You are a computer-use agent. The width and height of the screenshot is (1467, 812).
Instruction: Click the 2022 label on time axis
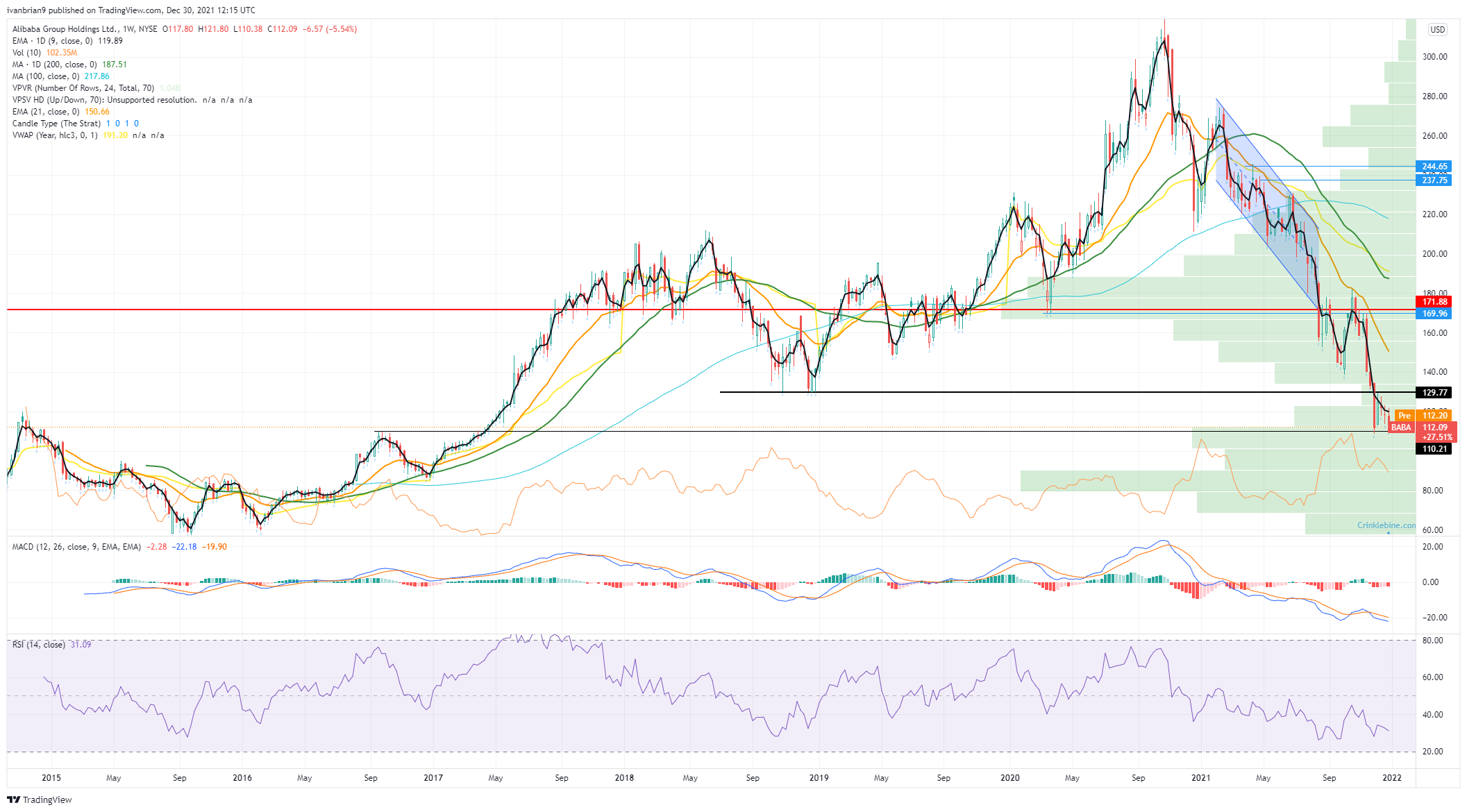[x=1392, y=778]
